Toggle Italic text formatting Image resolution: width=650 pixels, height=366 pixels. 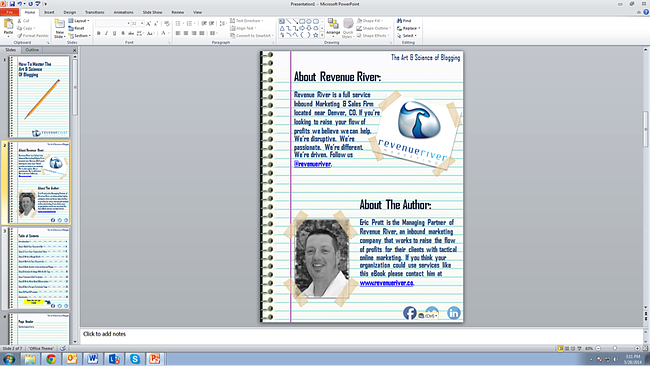[107, 33]
